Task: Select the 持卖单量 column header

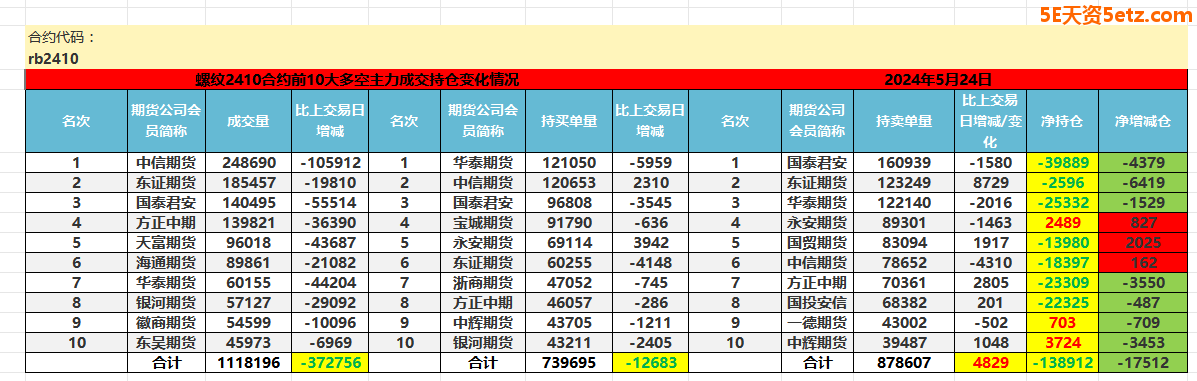Action: pos(904,121)
